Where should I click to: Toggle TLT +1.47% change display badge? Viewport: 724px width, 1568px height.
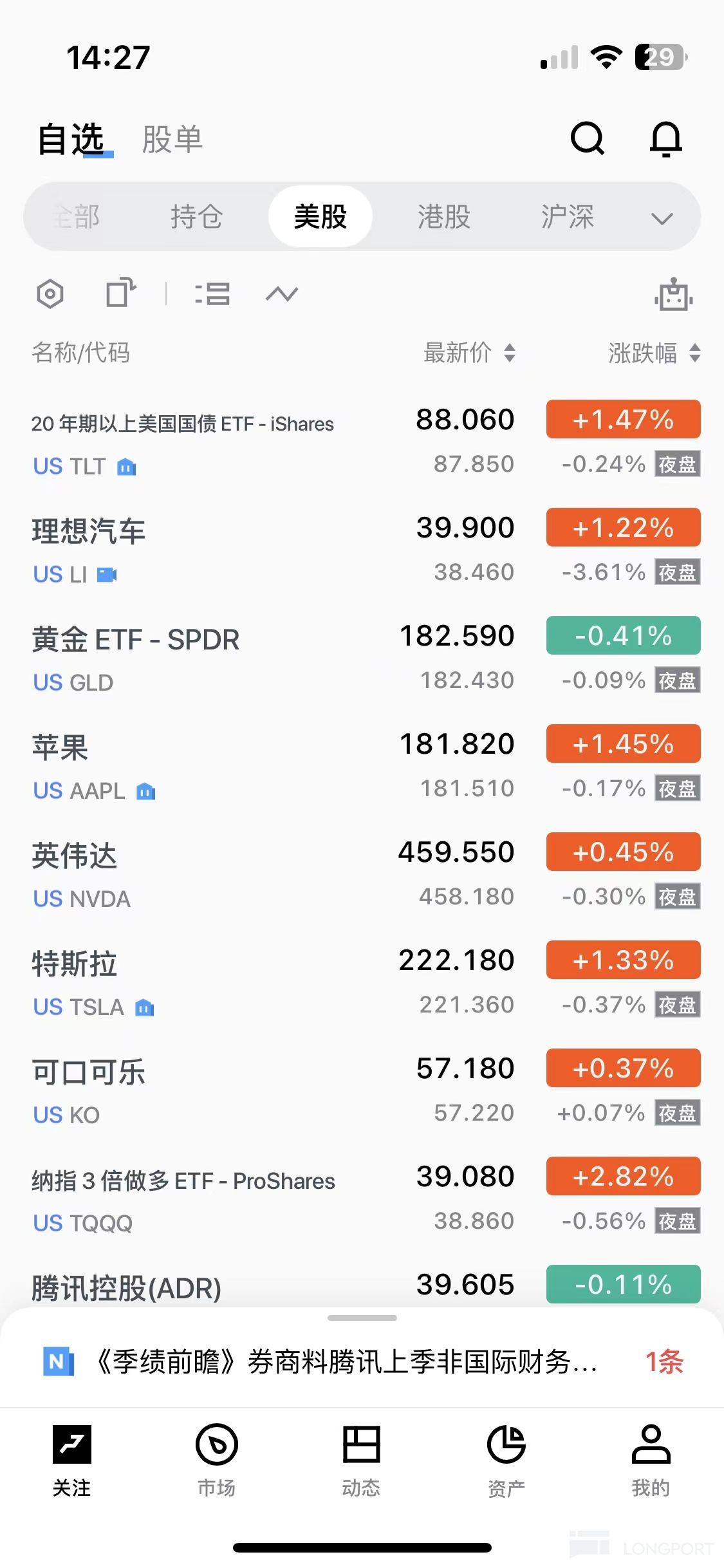[x=623, y=420]
